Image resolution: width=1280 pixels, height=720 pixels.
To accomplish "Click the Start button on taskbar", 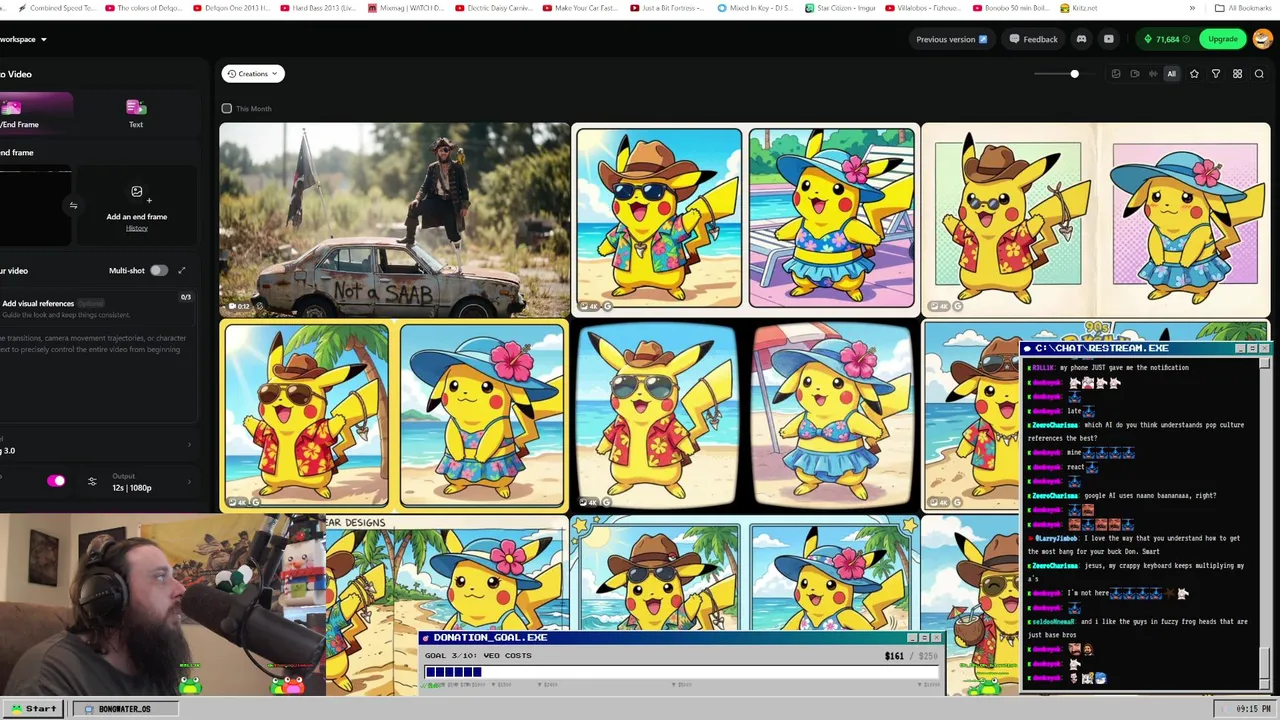I will [x=34, y=708].
